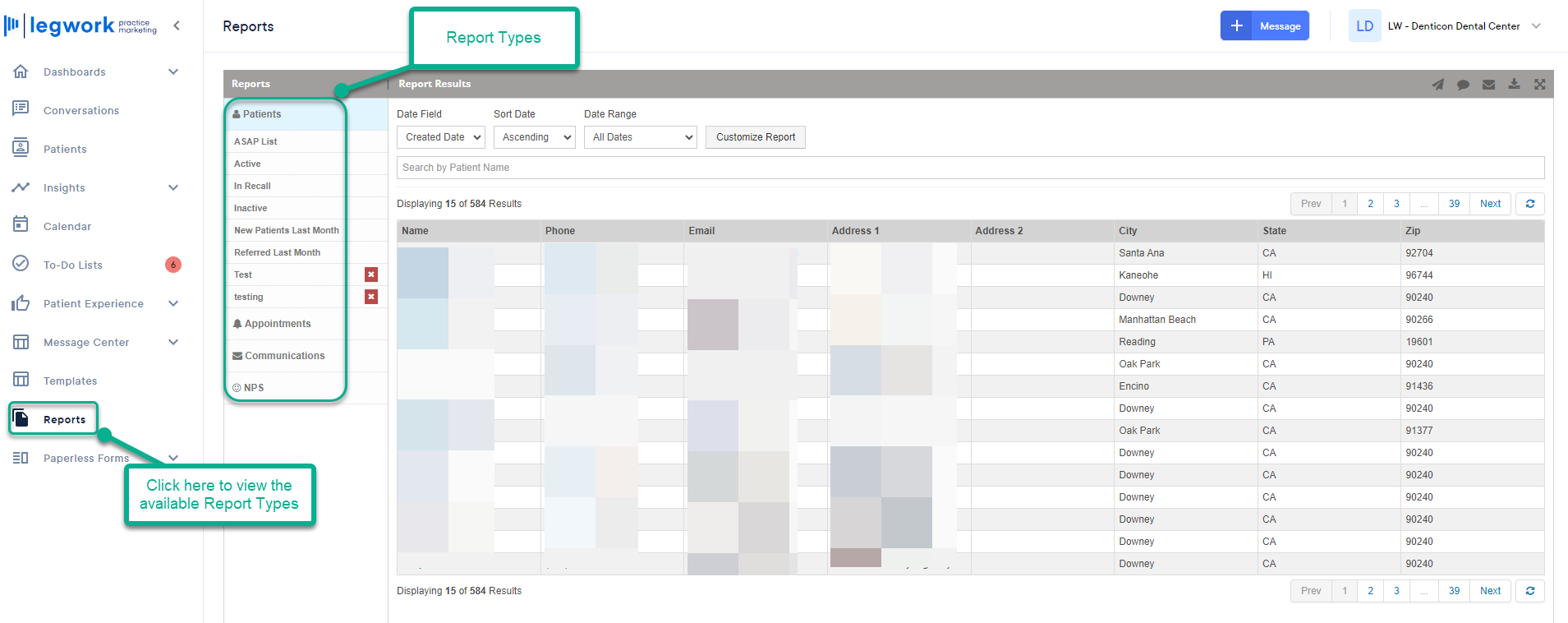Open the Date Field dropdown
Image resolution: width=1568 pixels, height=623 pixels.
pos(440,137)
